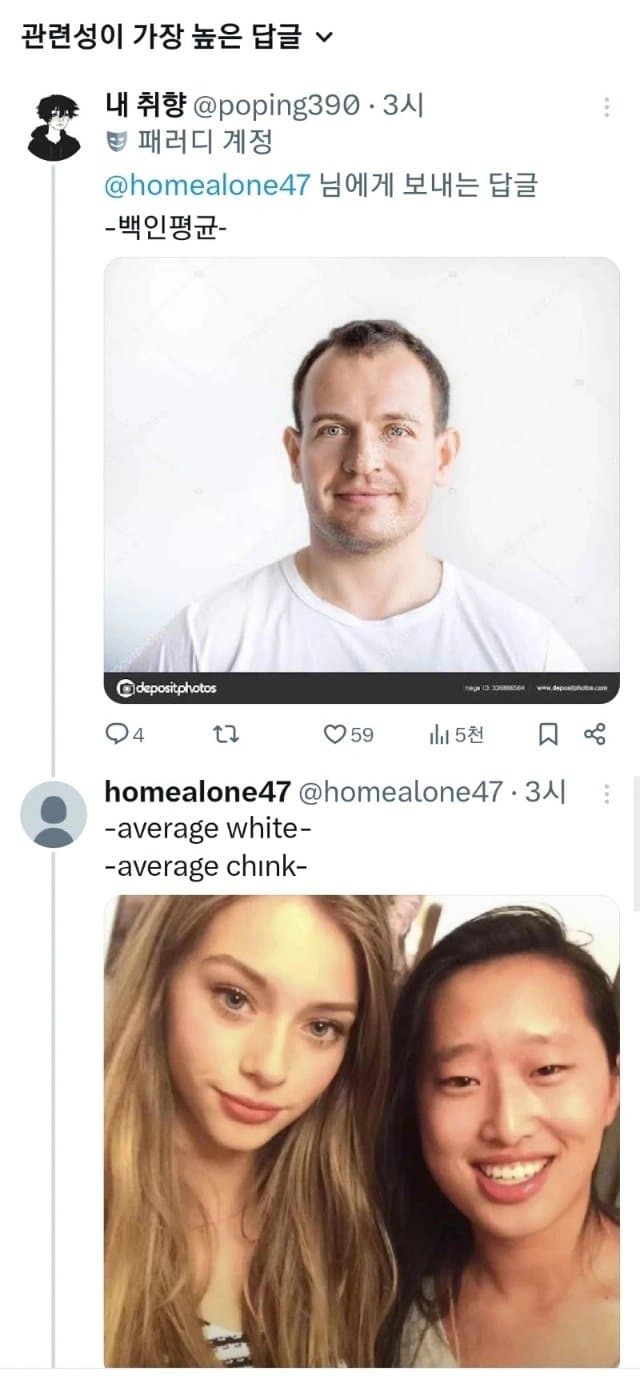
Task: Open more options for homealone47 reply
Action: point(607,794)
